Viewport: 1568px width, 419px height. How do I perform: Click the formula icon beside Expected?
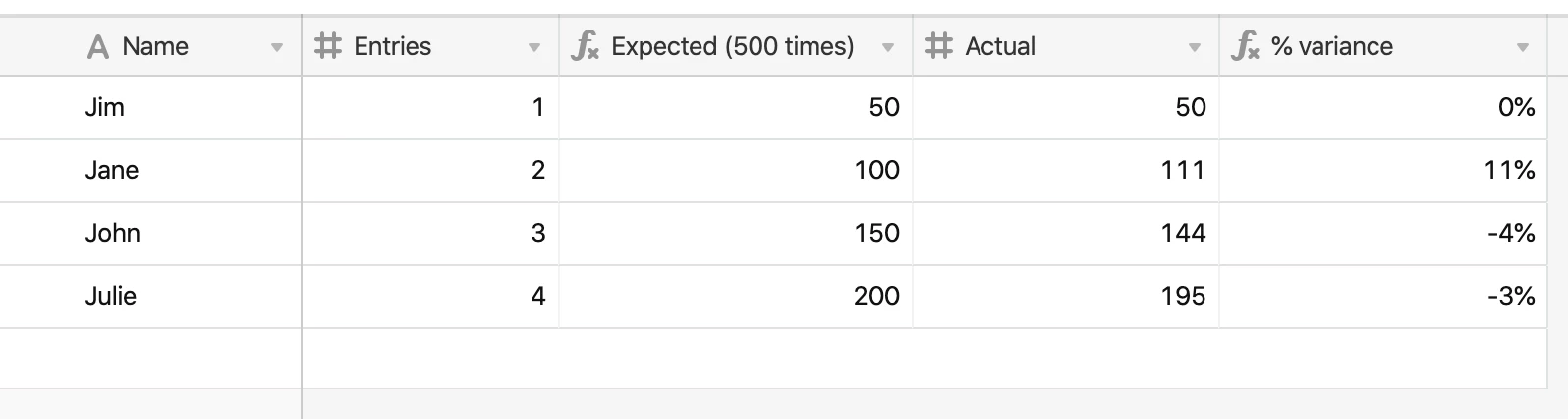(x=586, y=46)
